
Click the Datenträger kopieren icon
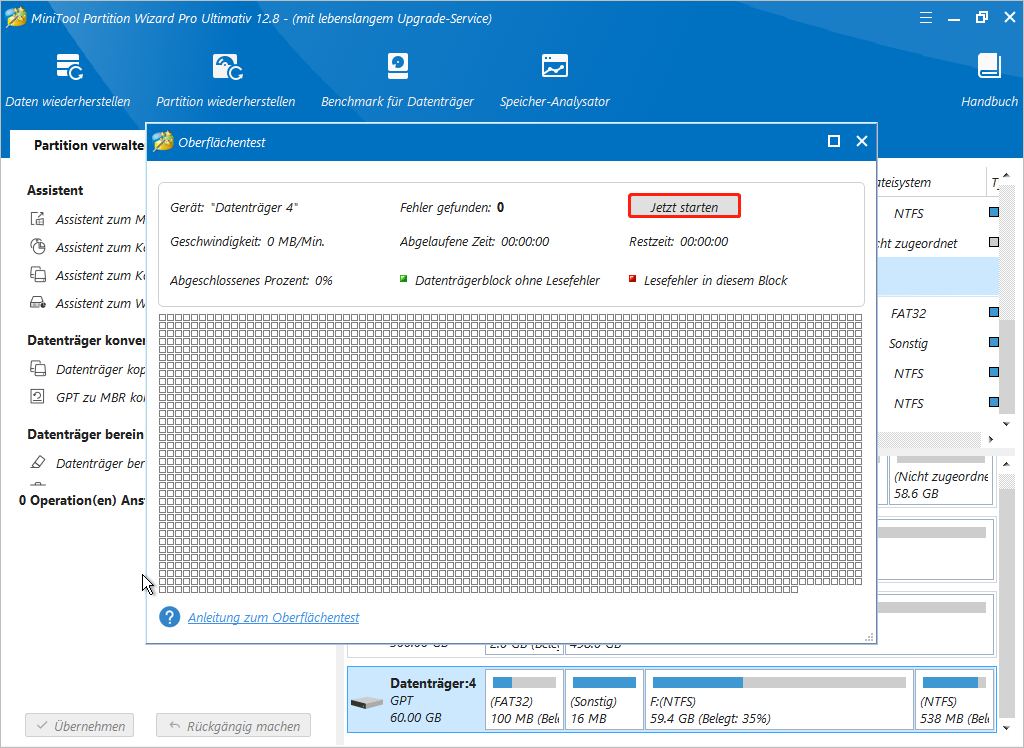click(x=38, y=369)
